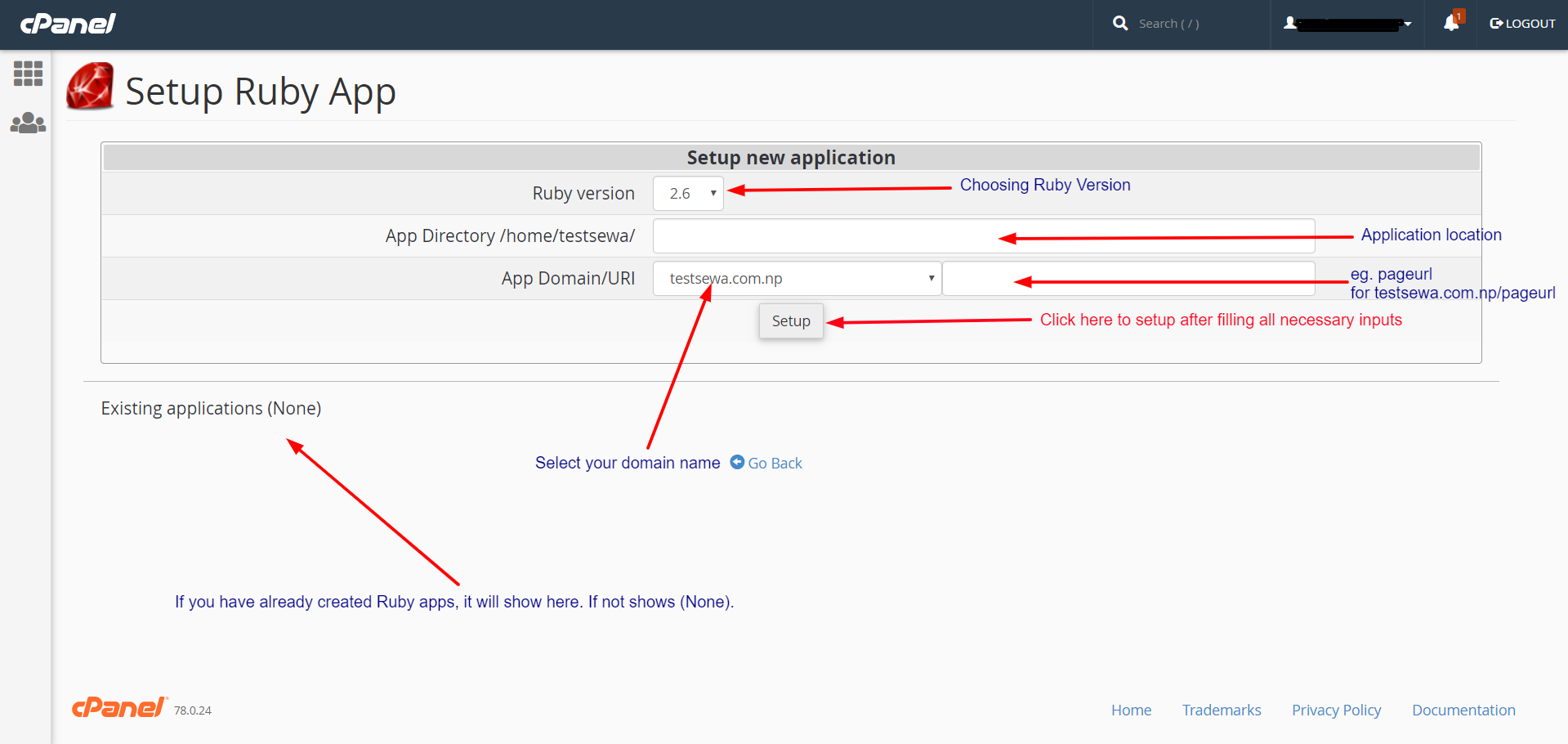Click the Setup Ruby App page heading
Image resolution: width=1568 pixels, height=744 pixels.
click(x=261, y=92)
